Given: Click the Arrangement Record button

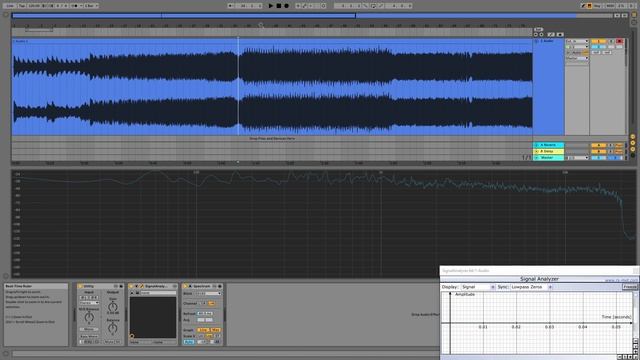Looking at the screenshot, I should coord(287,6).
